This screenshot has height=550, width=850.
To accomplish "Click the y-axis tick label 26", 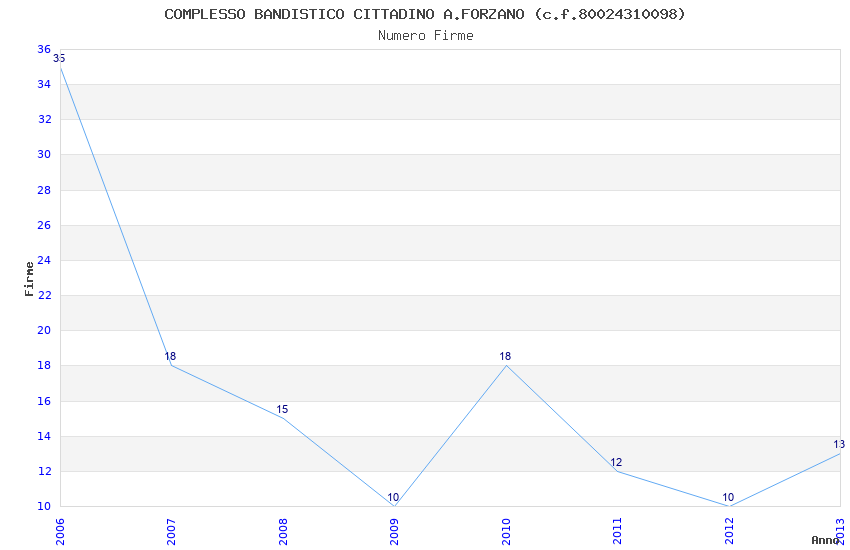I will (44, 225).
